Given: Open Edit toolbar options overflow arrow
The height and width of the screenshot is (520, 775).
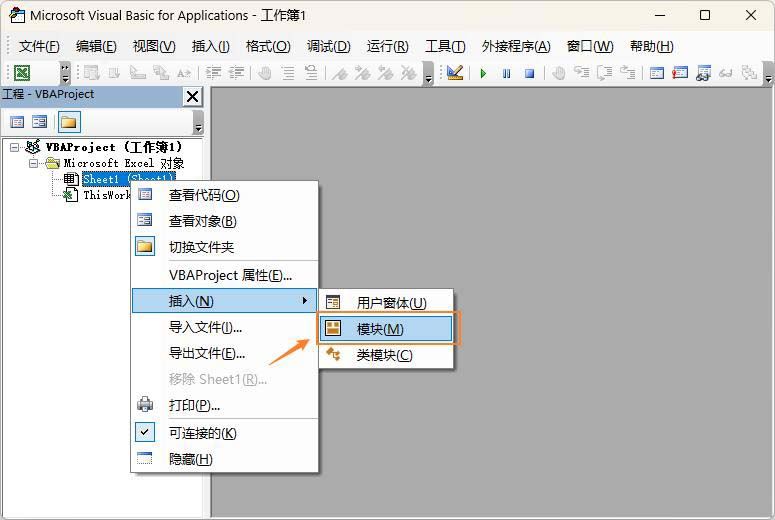Looking at the screenshot, I should click(x=429, y=73).
